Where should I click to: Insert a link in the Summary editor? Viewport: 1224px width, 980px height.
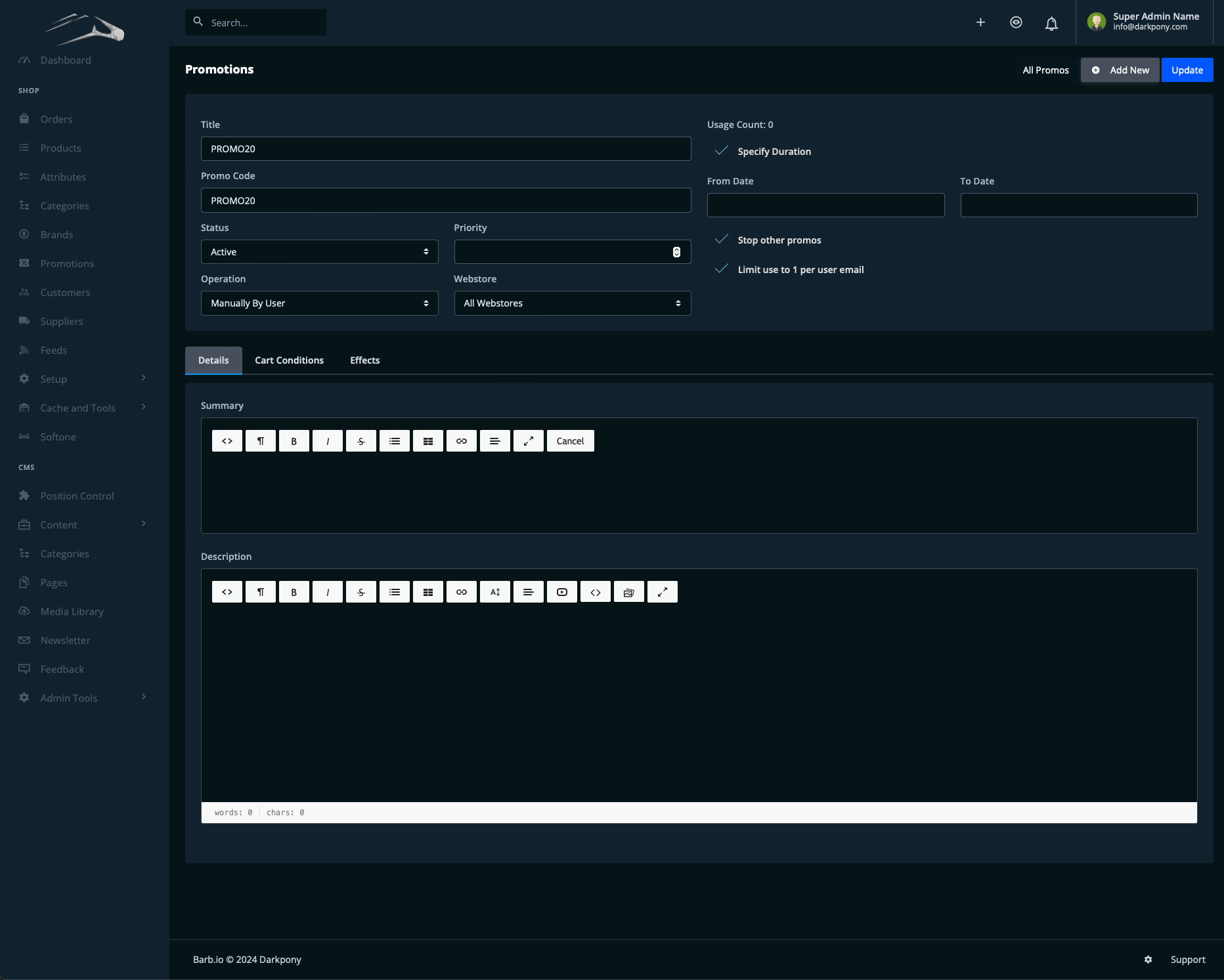(x=461, y=441)
